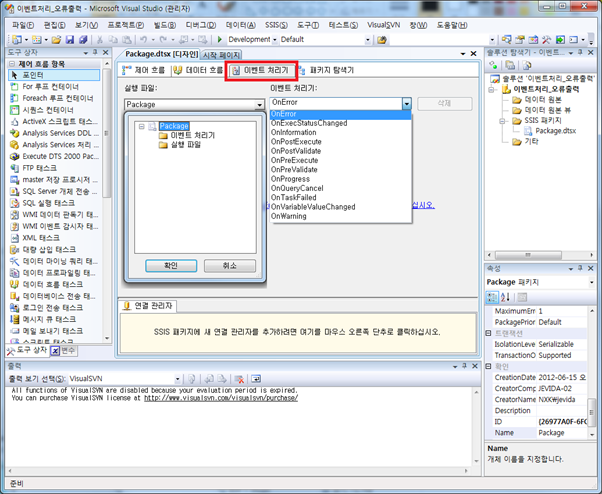
Task: Select 데이터 원본 folder in Solution Explorer
Action: (x=543, y=100)
